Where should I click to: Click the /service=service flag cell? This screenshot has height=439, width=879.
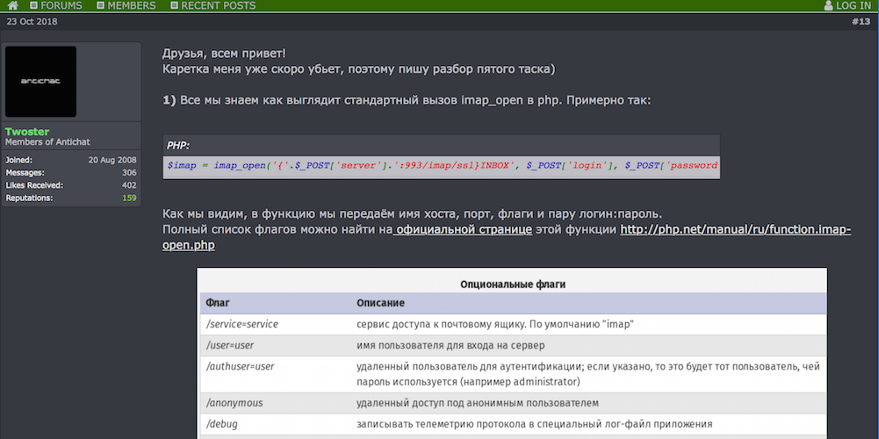click(242, 324)
